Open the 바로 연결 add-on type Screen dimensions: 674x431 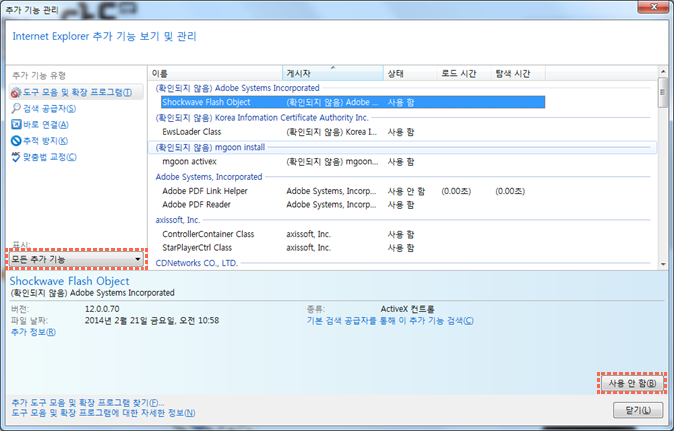pyautogui.click(x=46, y=125)
